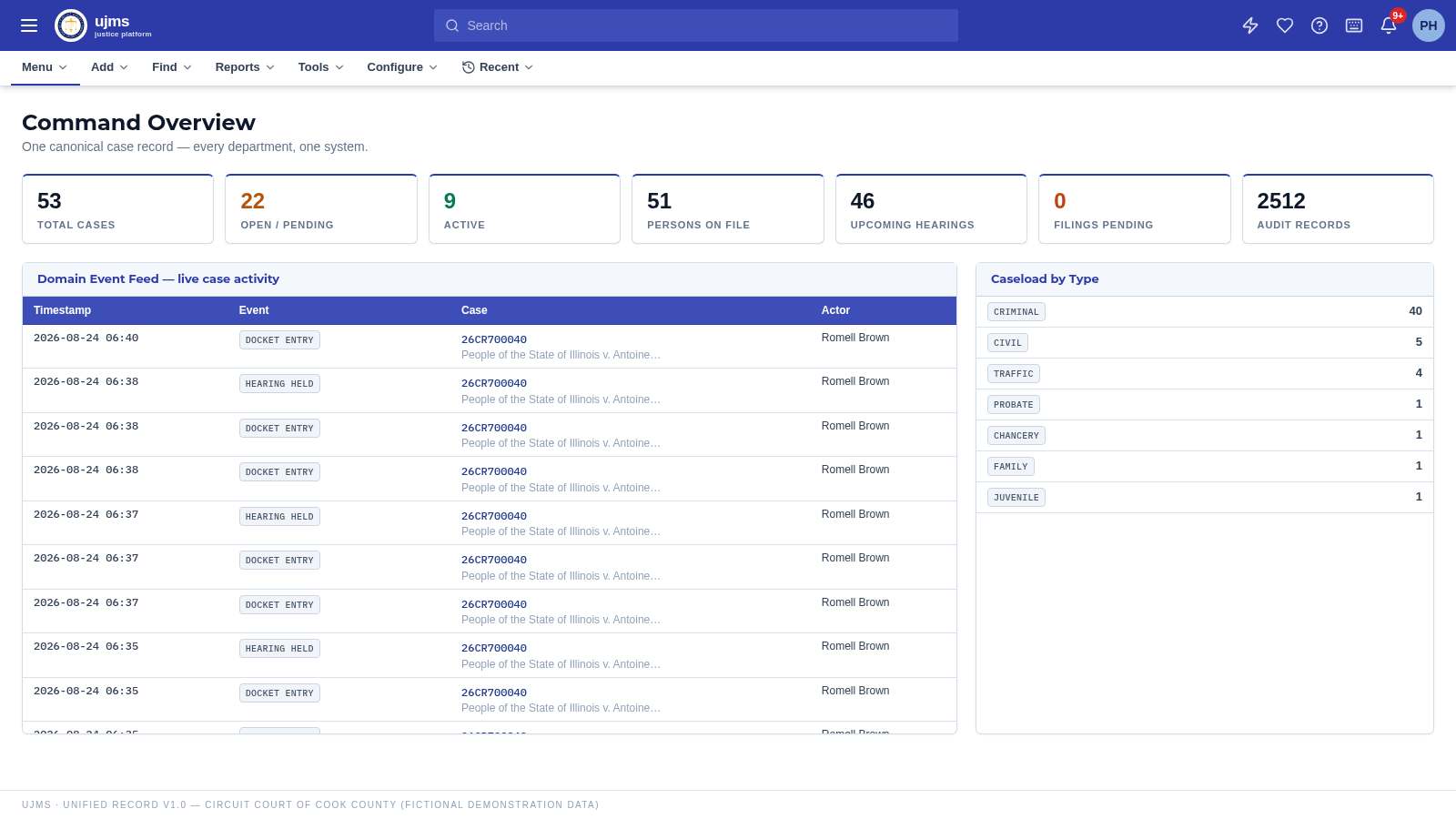The image size is (1456, 819).
Task: Open the Persons on File card
Action: tap(728, 209)
